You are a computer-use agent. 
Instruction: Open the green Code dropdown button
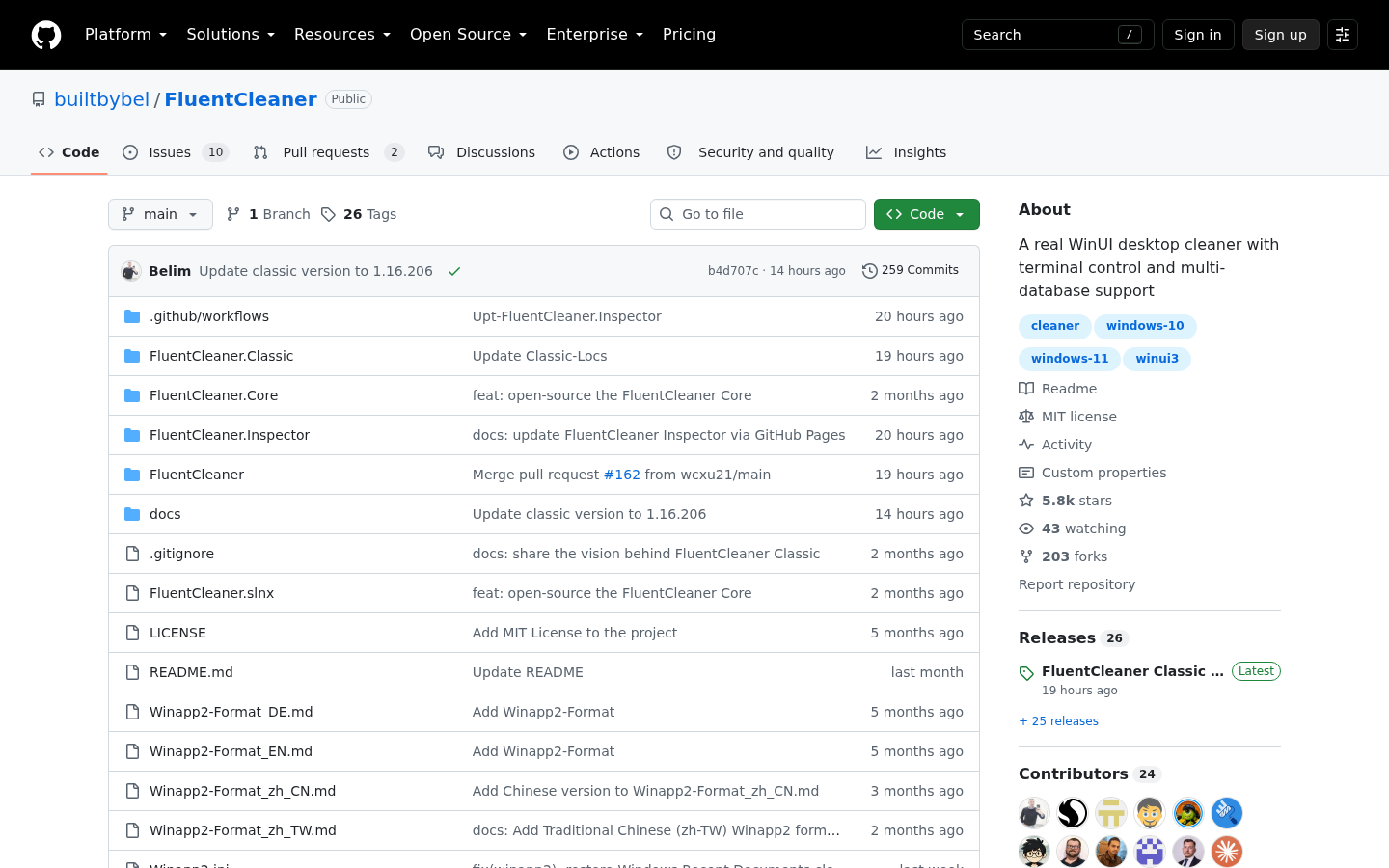coord(927,214)
